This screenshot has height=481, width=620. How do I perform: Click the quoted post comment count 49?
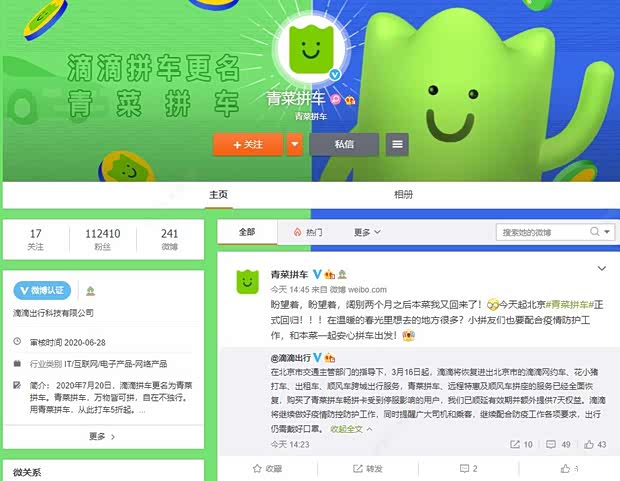pos(558,445)
